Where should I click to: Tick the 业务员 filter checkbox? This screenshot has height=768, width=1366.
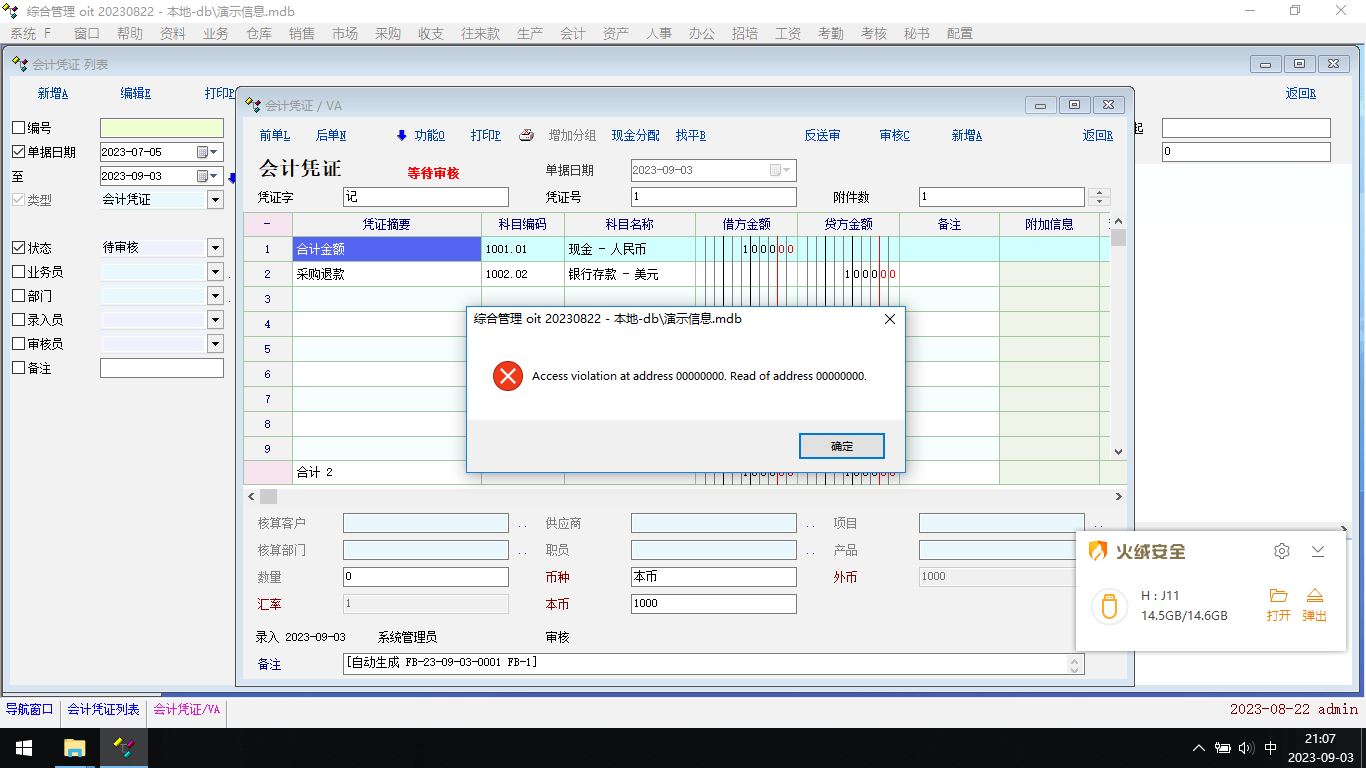tap(18, 272)
